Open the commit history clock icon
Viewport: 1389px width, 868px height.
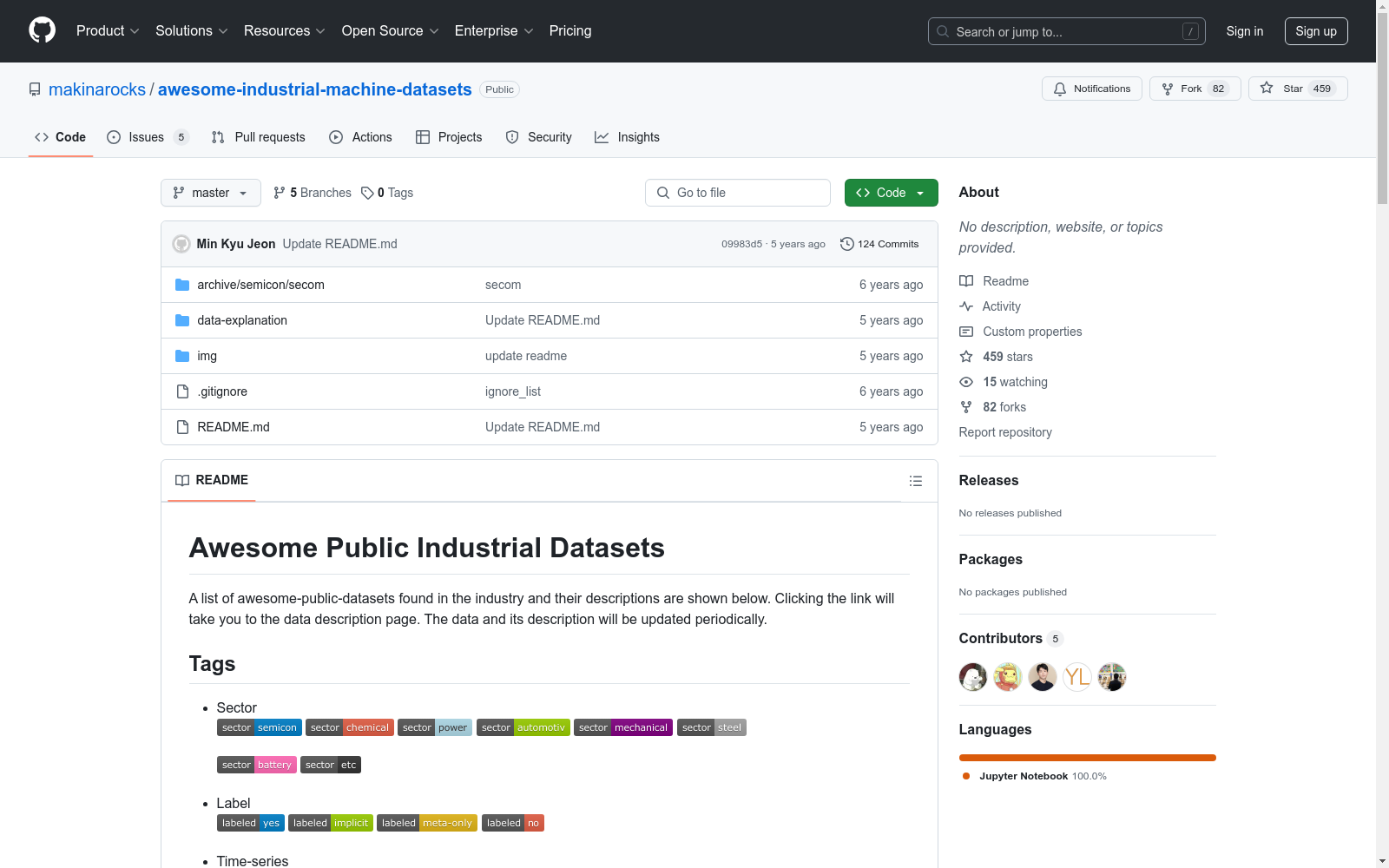click(847, 244)
